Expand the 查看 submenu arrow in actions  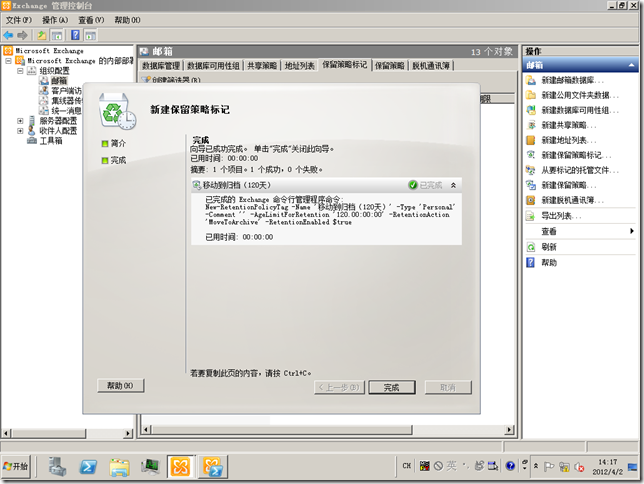[x=631, y=231]
